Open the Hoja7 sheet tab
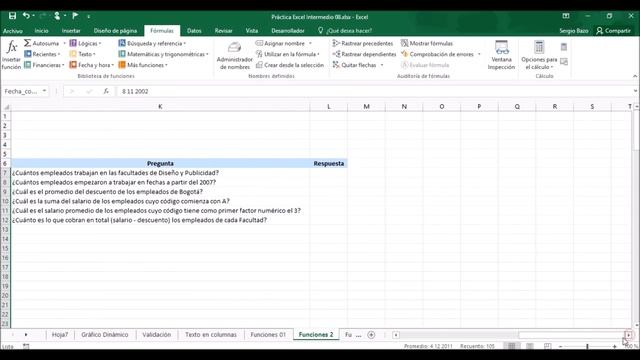 point(60,335)
